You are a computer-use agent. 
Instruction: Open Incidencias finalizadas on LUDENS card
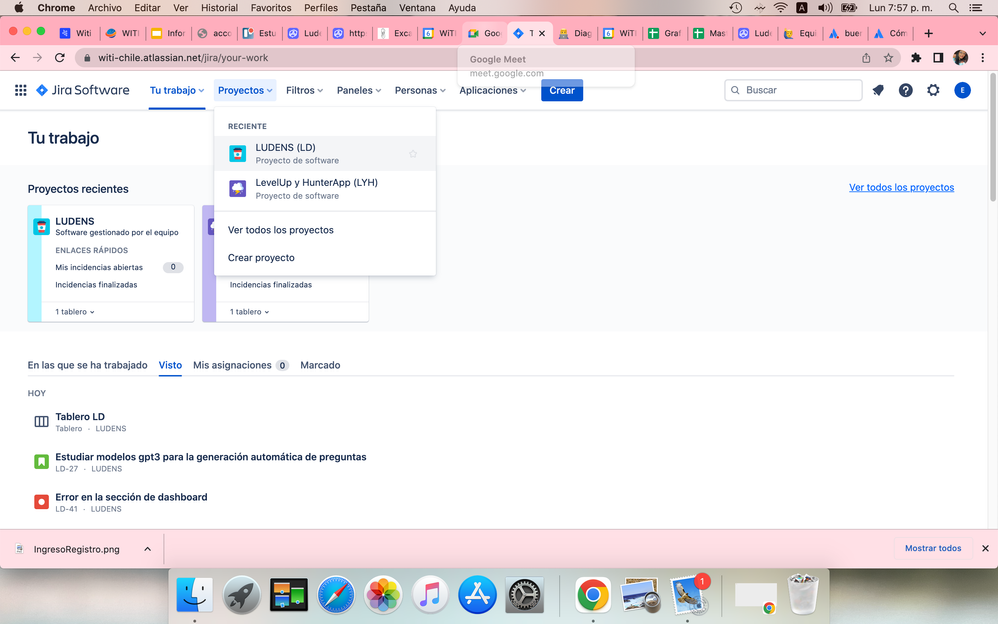[x=96, y=285]
